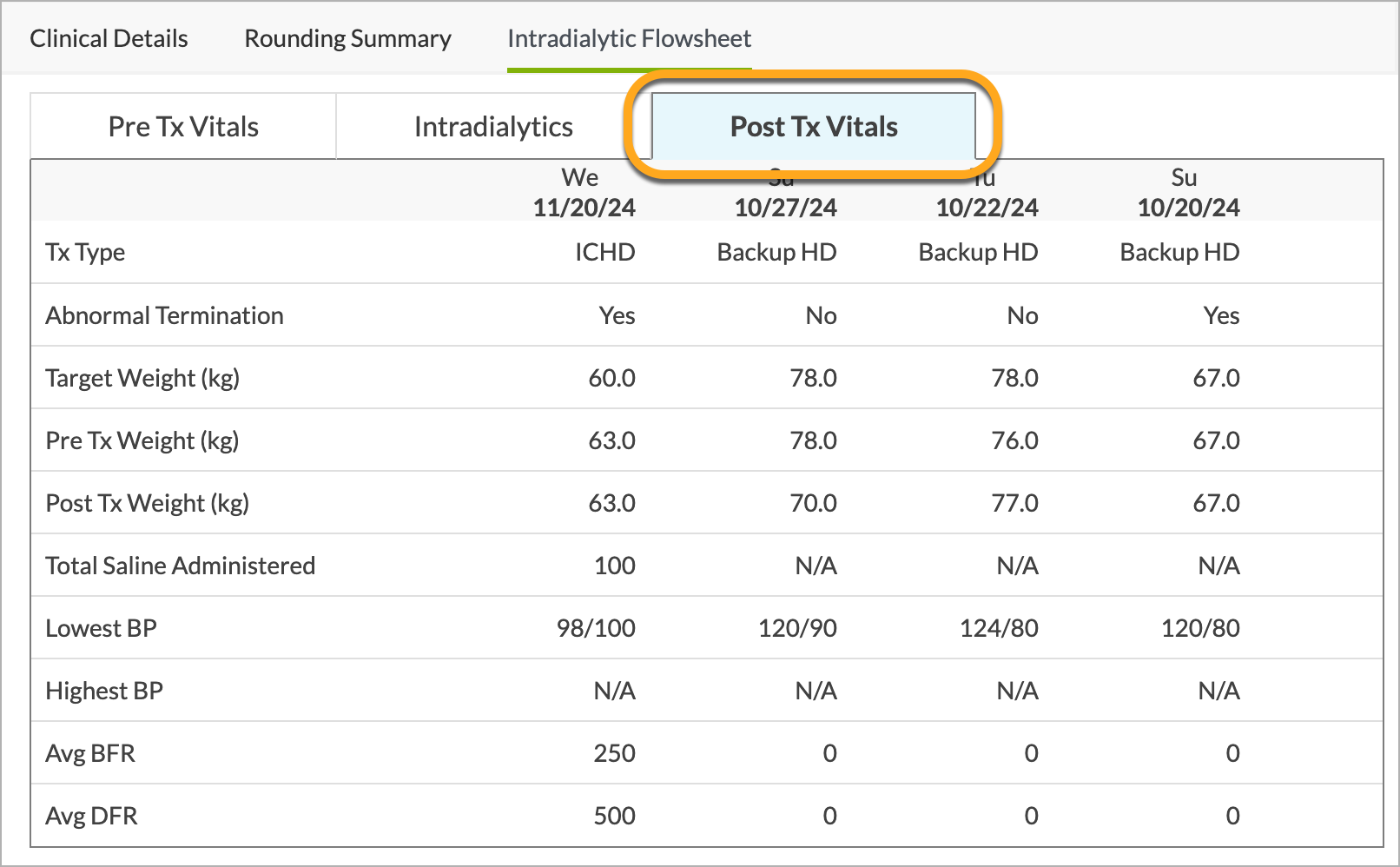Click Lowest BP value 98/100
This screenshot has width=1400, height=867.
596,628
